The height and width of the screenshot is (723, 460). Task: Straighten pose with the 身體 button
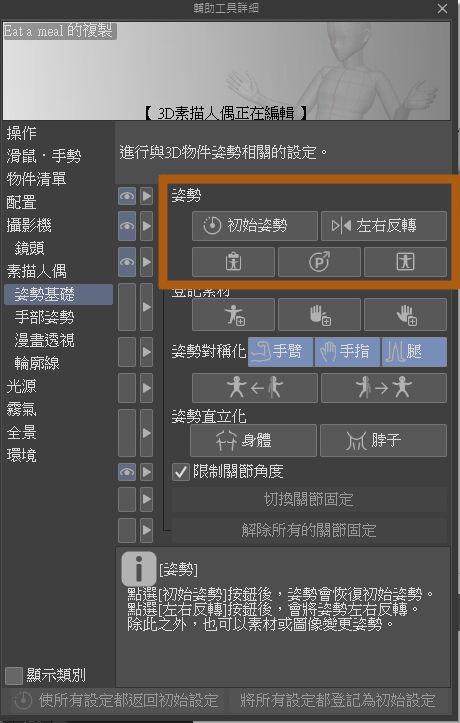pyautogui.click(x=253, y=440)
